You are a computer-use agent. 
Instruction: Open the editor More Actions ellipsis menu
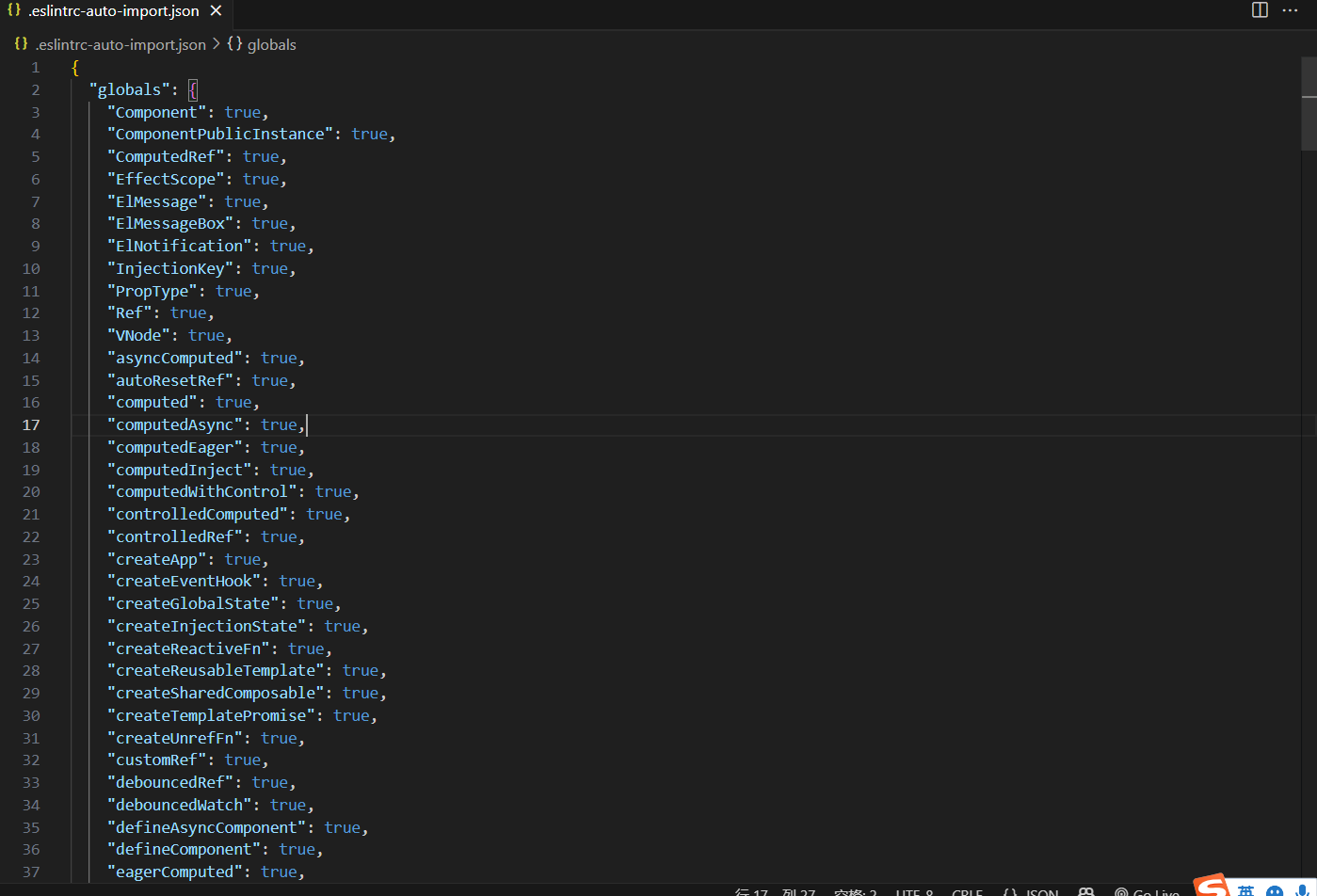1290,10
